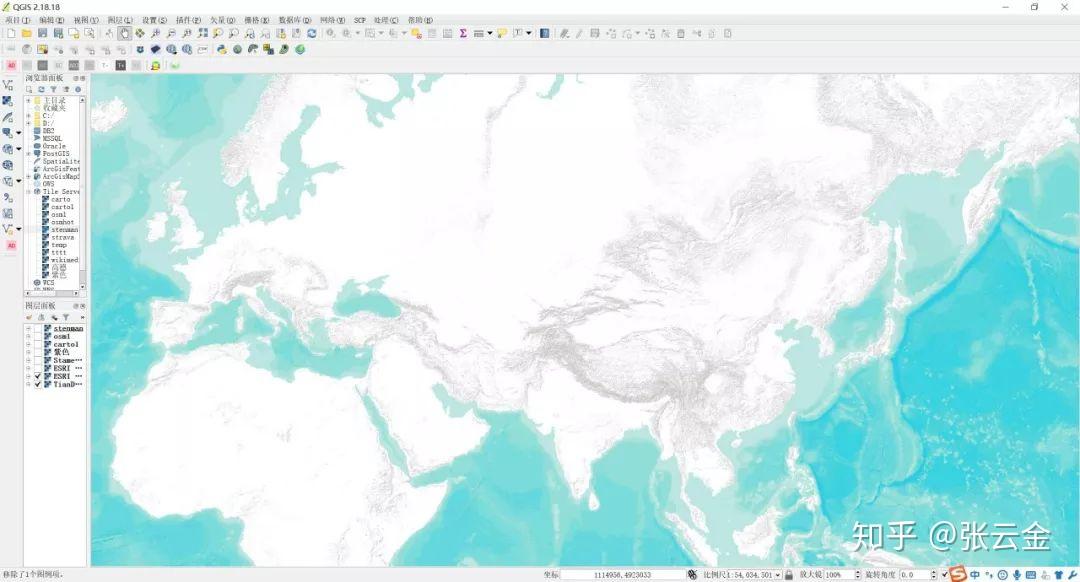Filter the browser panel with funnel icon
Image resolution: width=1080 pixels, height=582 pixels.
point(54,90)
